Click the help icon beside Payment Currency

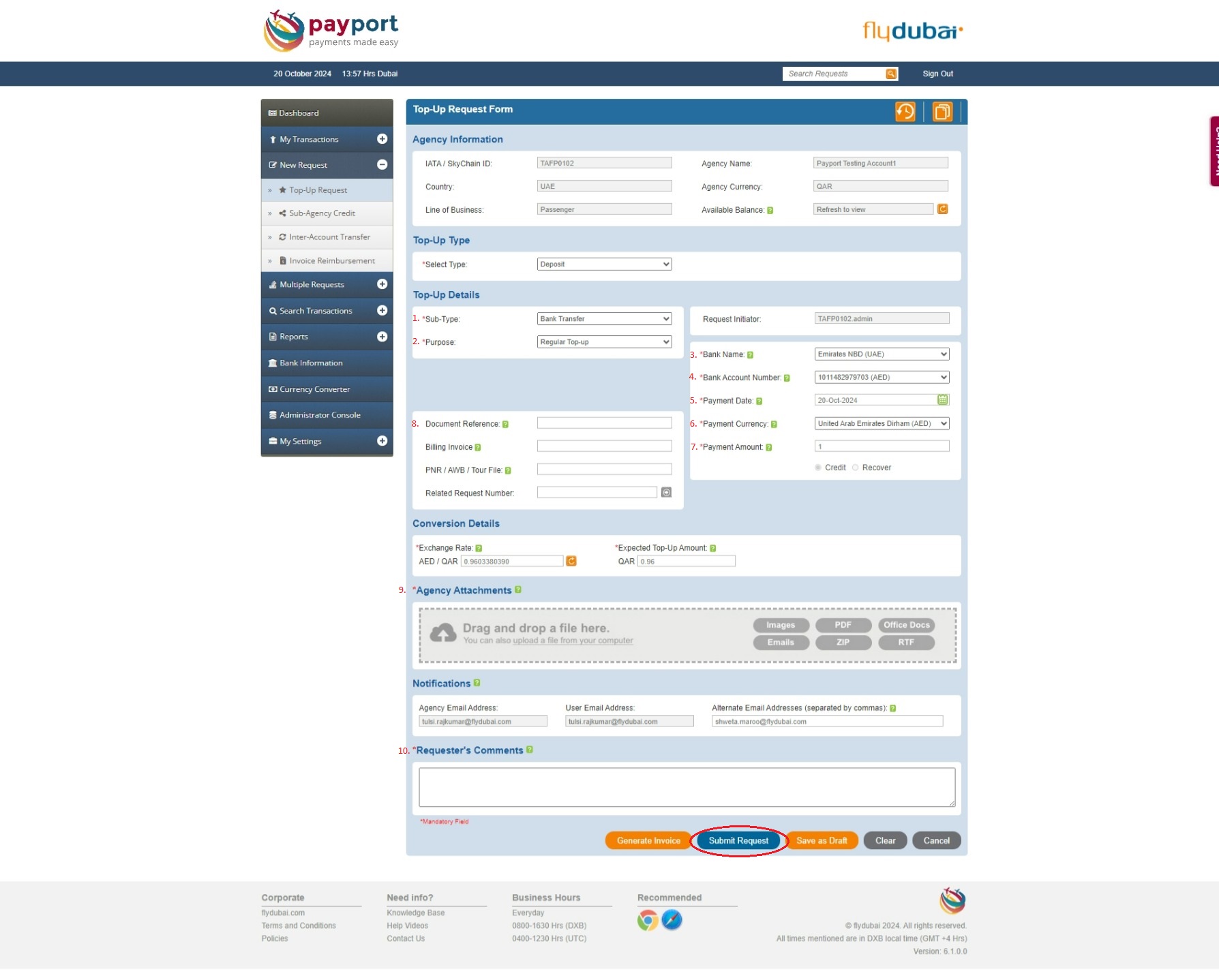(x=774, y=425)
